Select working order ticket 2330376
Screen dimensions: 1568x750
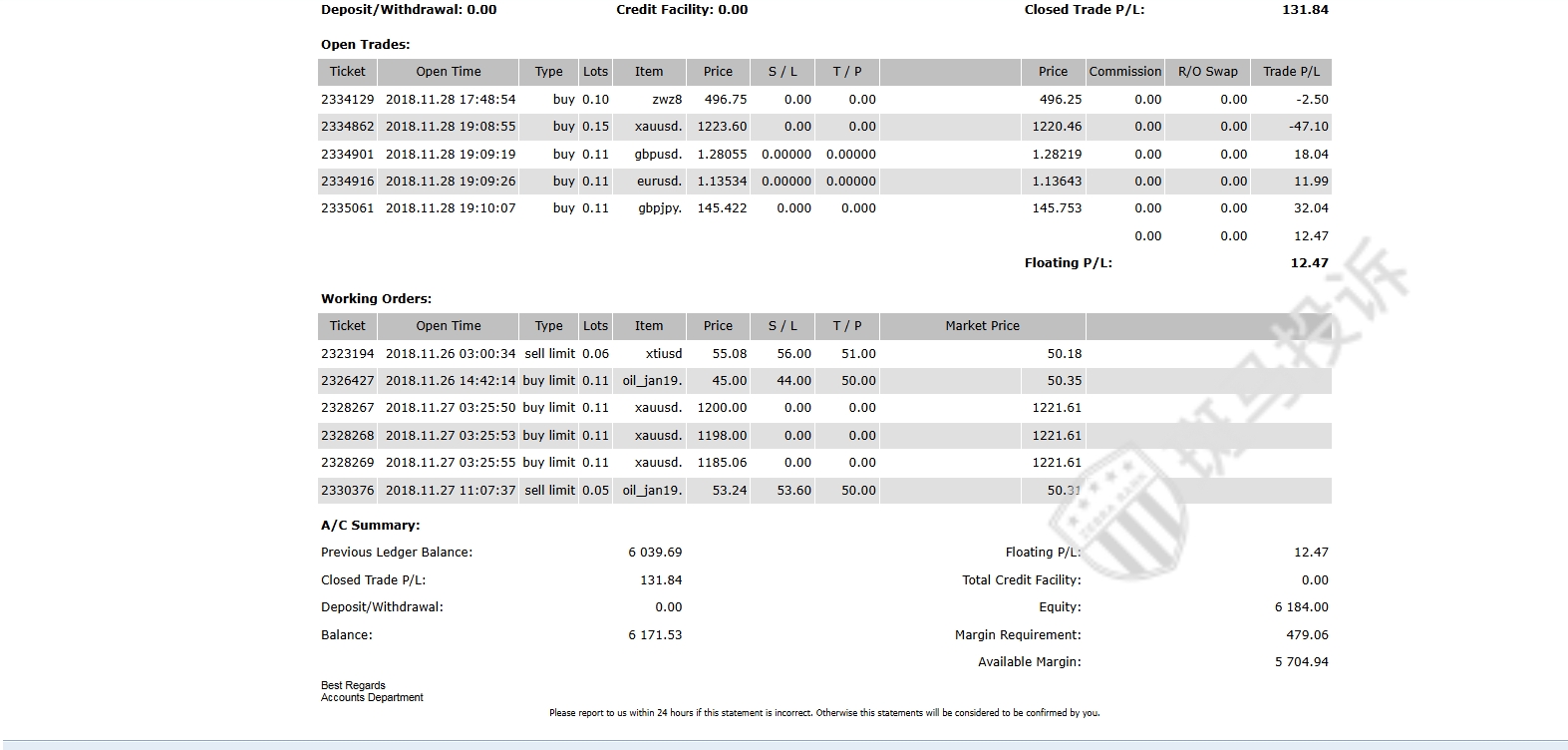pos(347,491)
